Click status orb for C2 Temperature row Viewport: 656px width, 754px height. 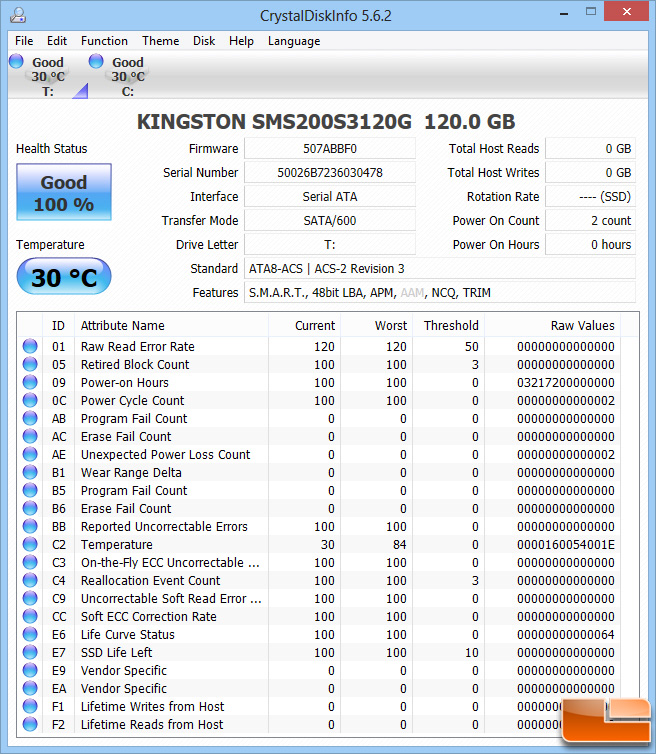pos(30,544)
